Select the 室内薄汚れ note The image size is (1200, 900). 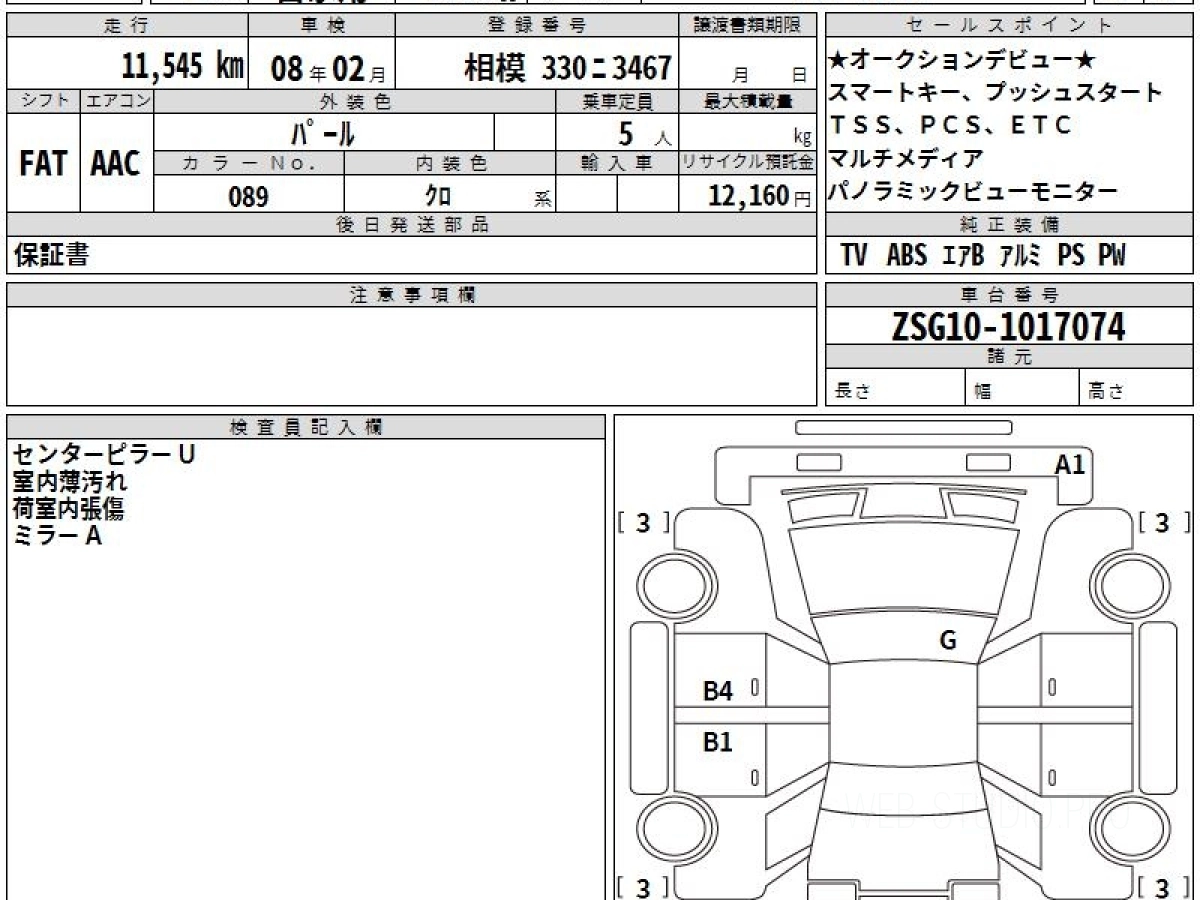point(70,482)
